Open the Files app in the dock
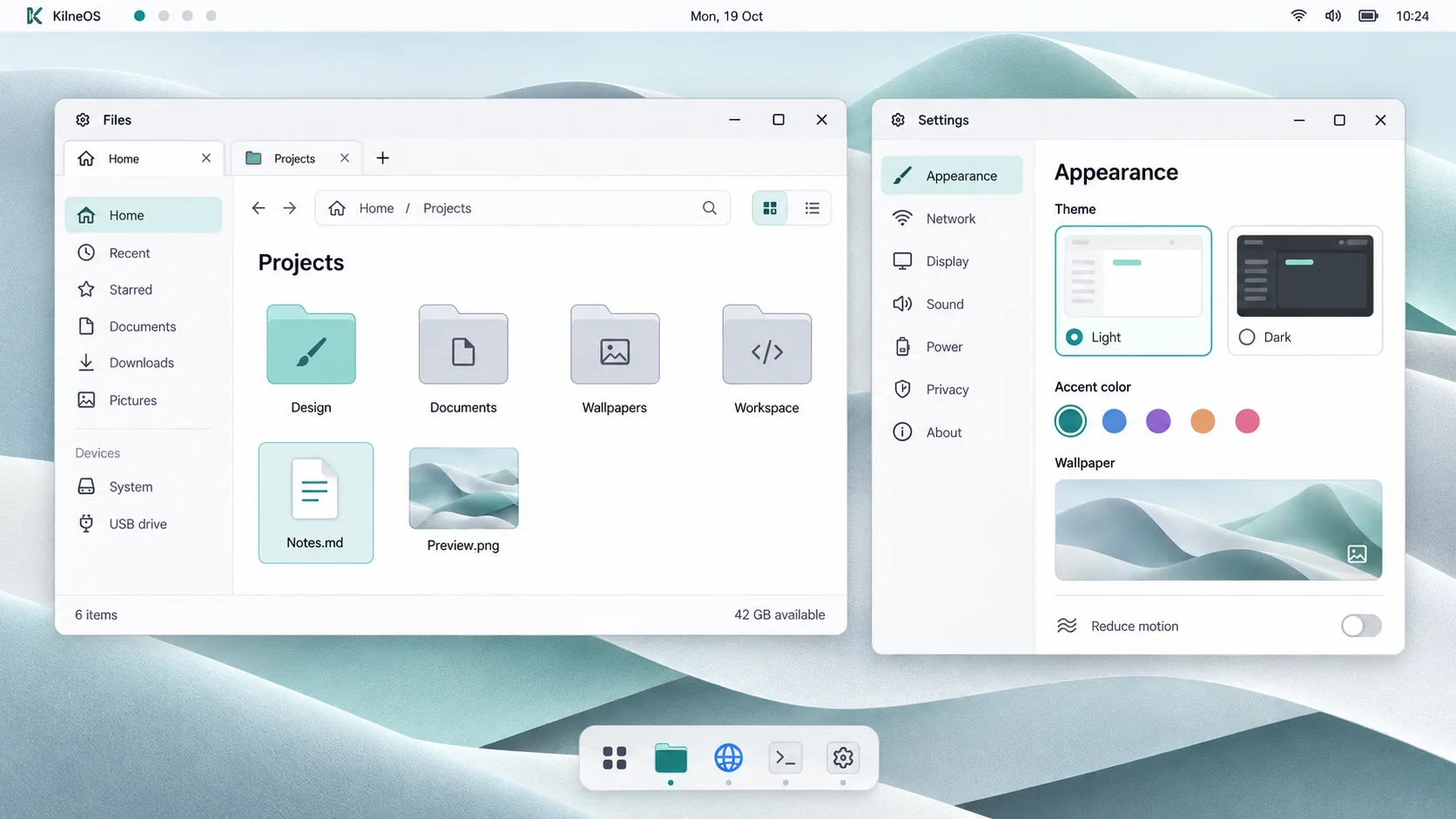Viewport: 1456px width, 819px height. click(x=671, y=758)
